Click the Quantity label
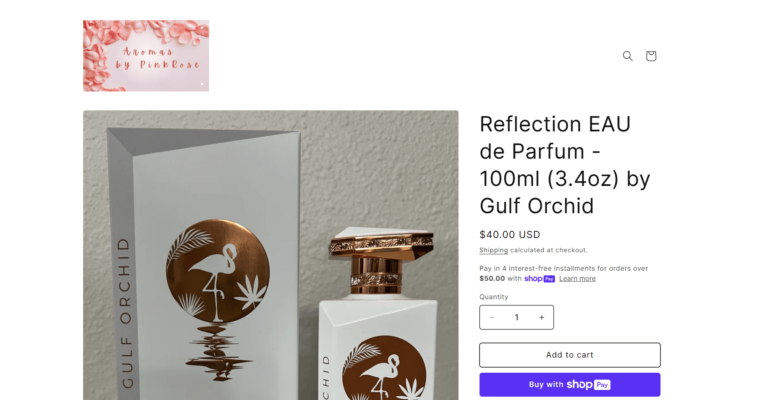Viewport: 760px width, 400px height. [x=493, y=297]
